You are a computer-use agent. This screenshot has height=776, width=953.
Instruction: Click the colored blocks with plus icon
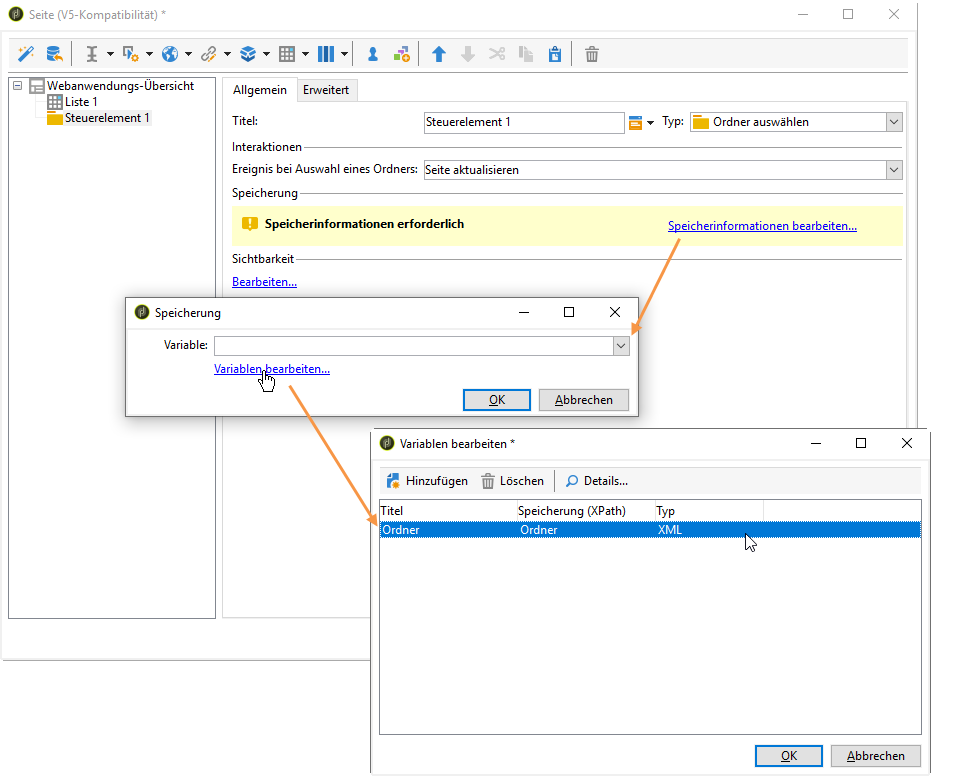[x=401, y=54]
